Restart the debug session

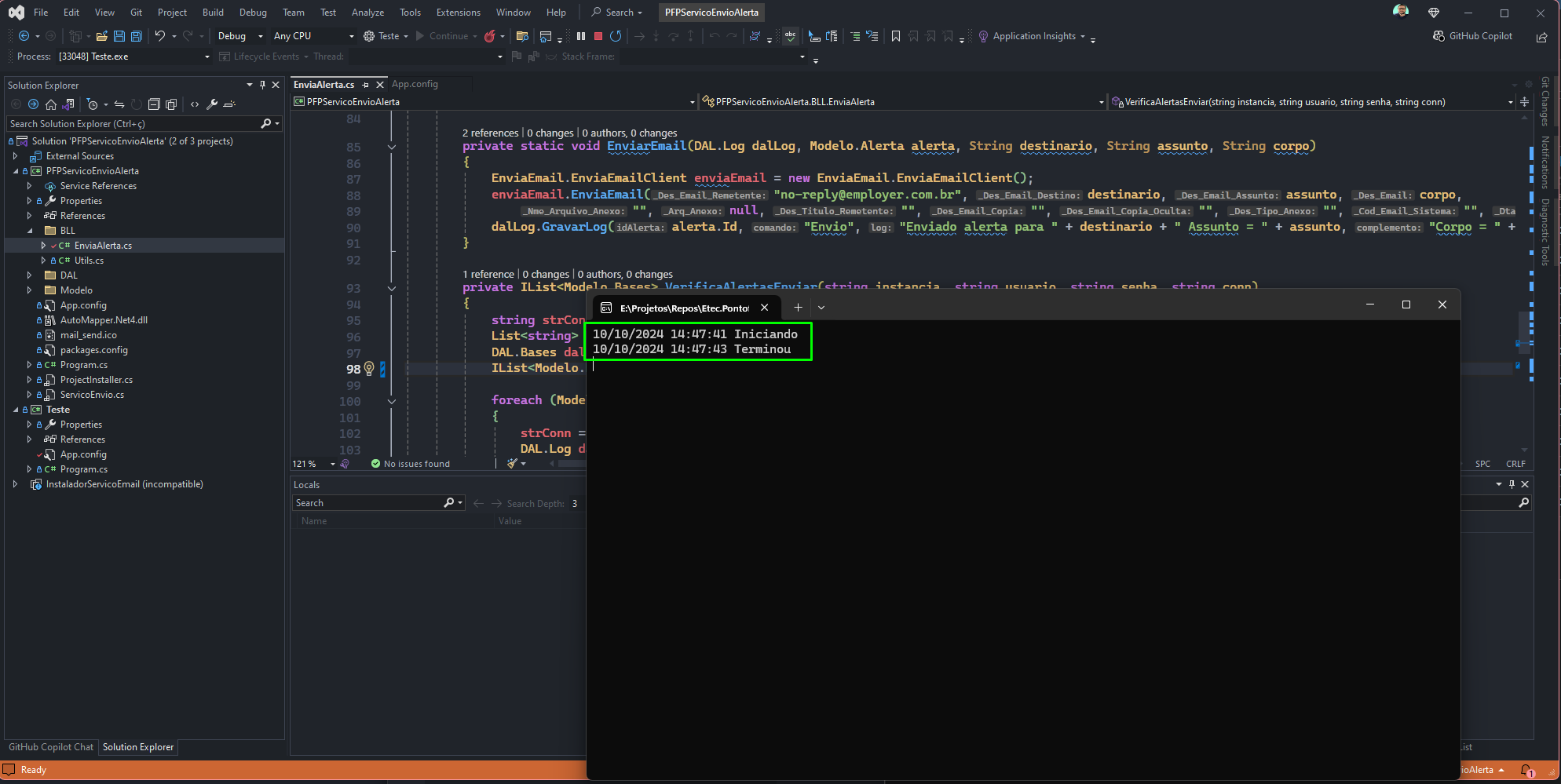point(616,36)
